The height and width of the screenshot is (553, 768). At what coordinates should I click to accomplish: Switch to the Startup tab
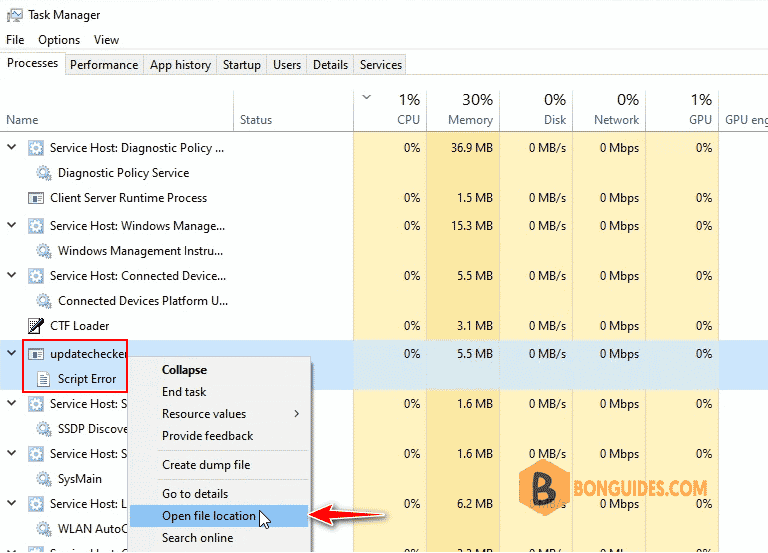241,65
